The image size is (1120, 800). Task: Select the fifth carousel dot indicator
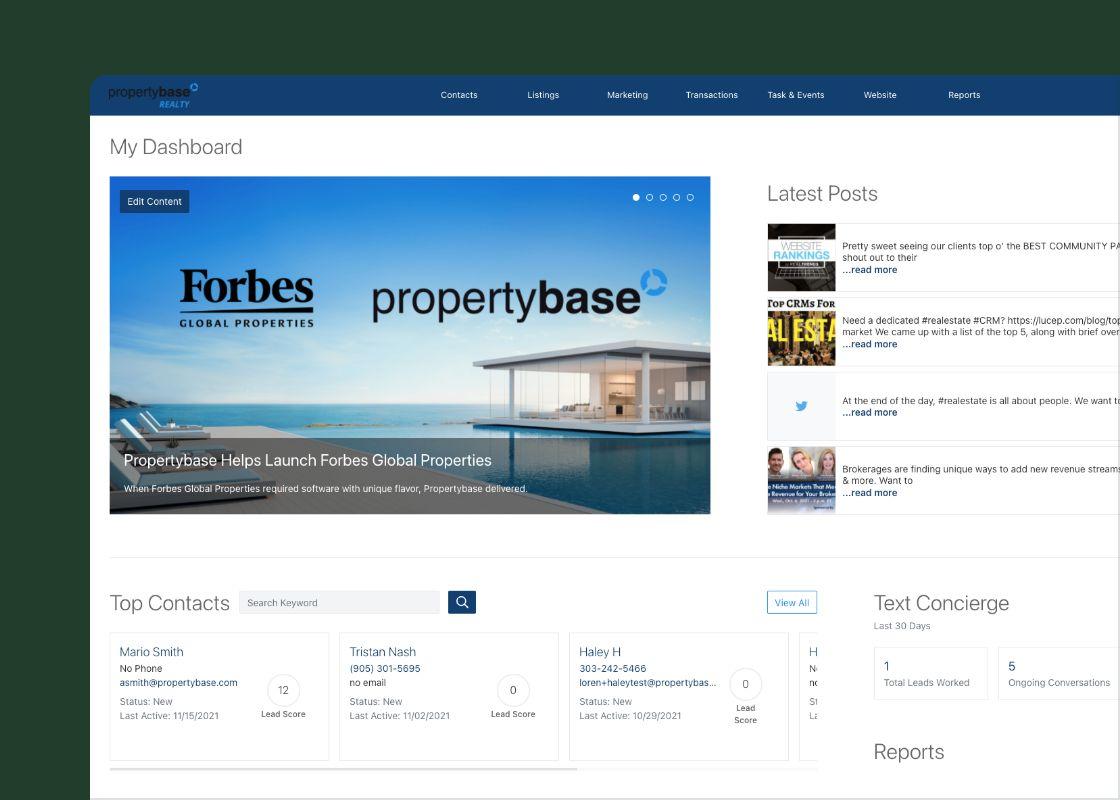coord(690,197)
